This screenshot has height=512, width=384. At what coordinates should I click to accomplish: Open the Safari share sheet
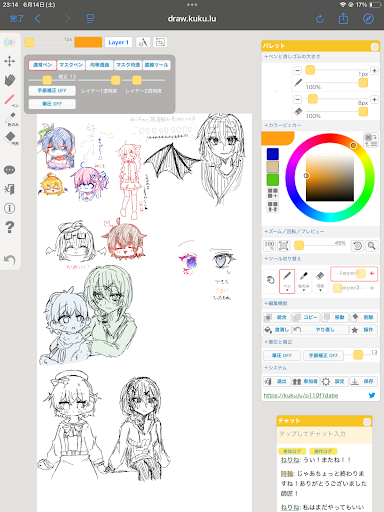pos(343,18)
